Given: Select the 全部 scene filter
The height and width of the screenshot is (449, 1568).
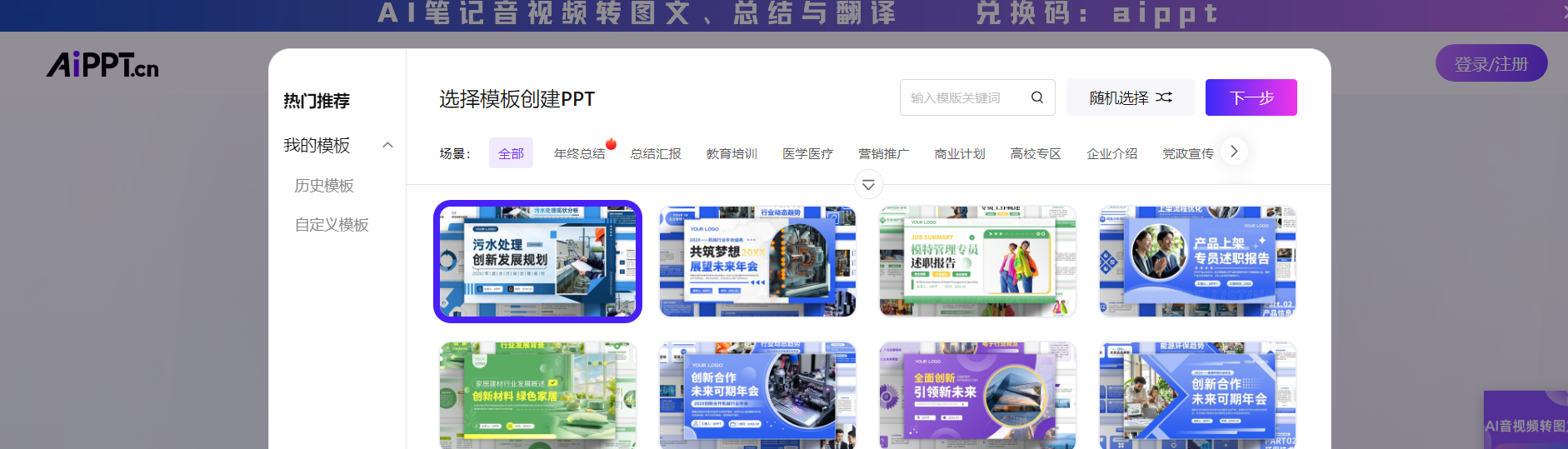Looking at the screenshot, I should 511,153.
